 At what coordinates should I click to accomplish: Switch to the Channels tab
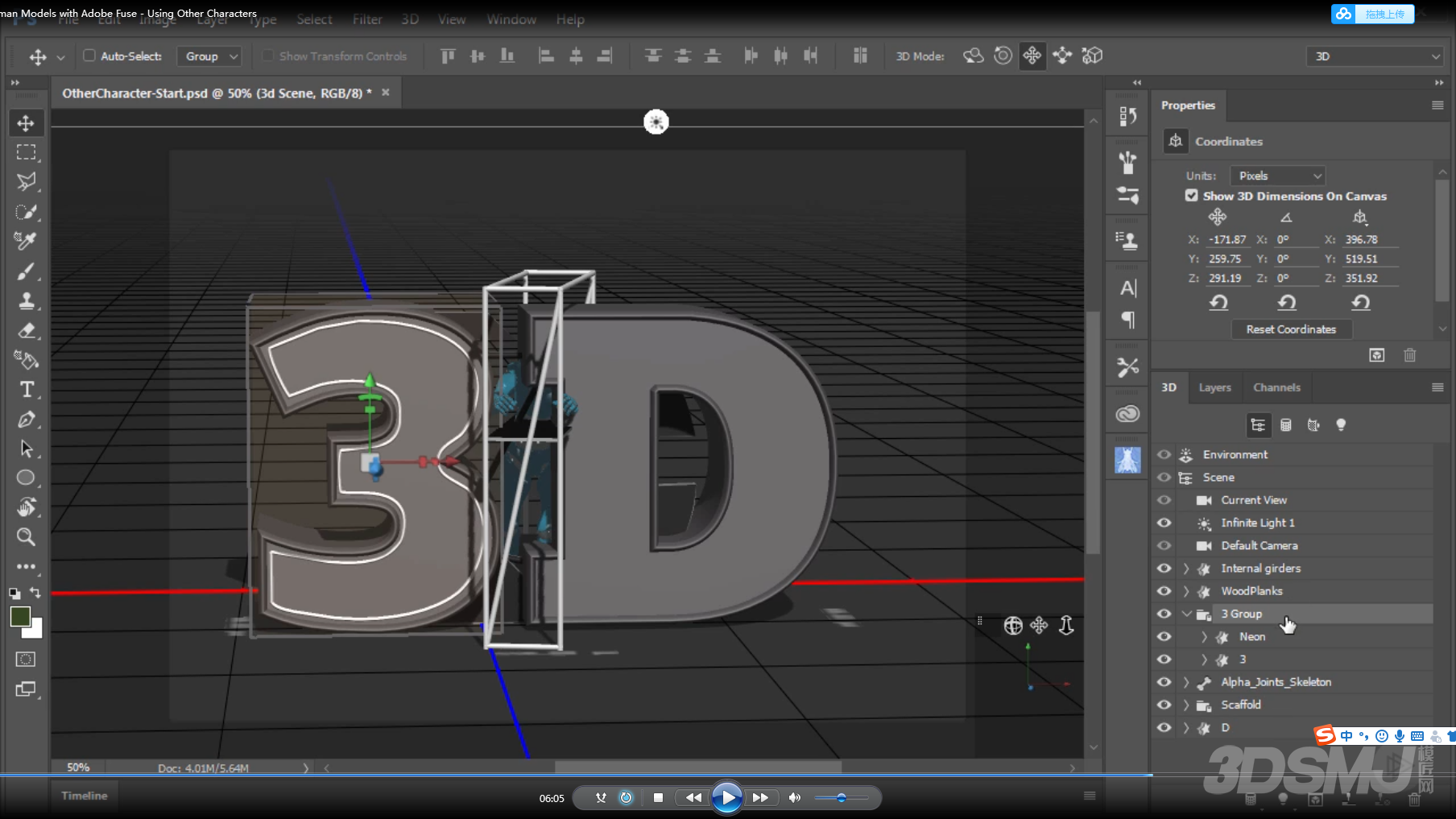[x=1276, y=387]
